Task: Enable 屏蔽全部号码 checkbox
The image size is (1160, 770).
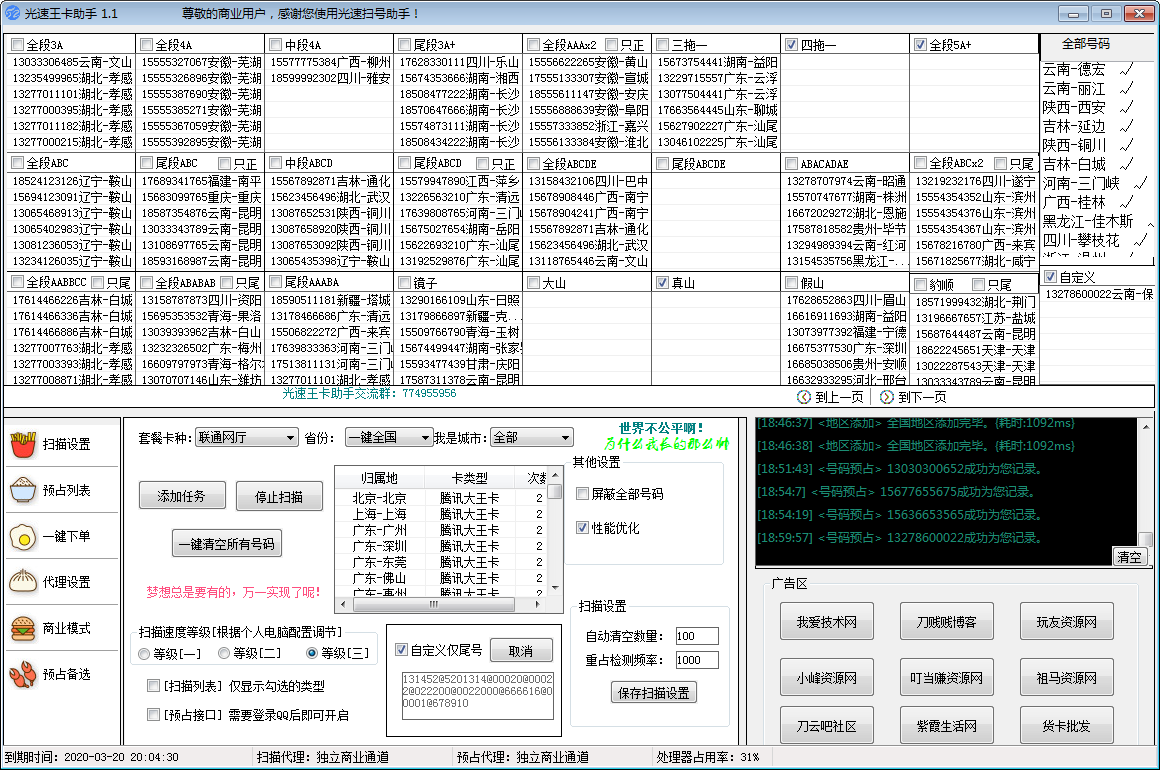Action: pos(582,494)
